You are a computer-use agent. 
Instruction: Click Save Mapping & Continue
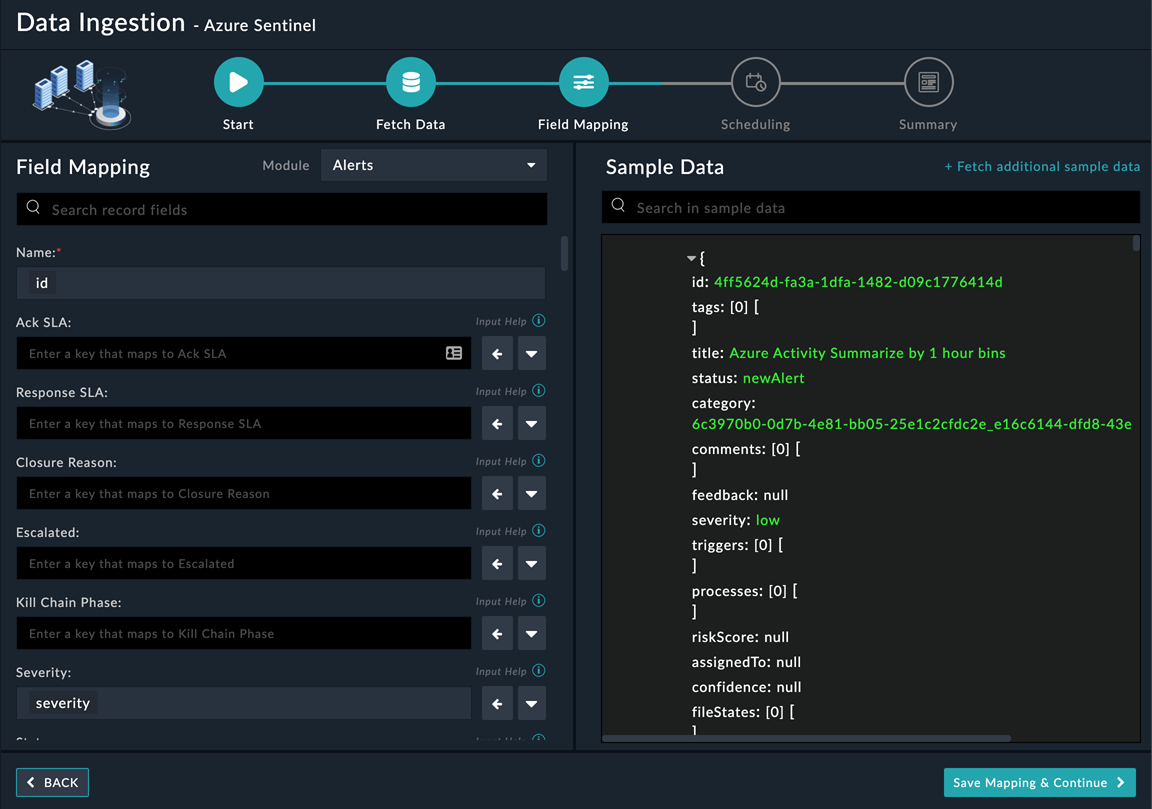[1039, 782]
